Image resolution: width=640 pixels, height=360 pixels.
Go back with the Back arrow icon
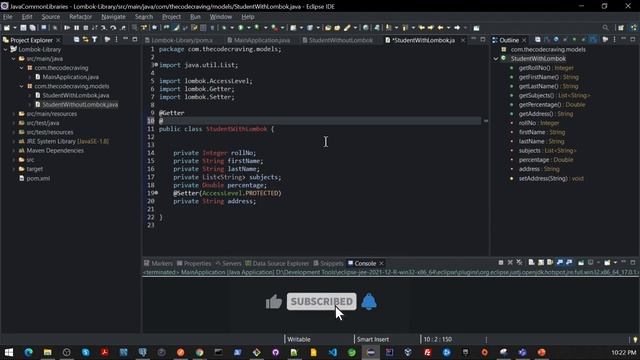point(440,28)
